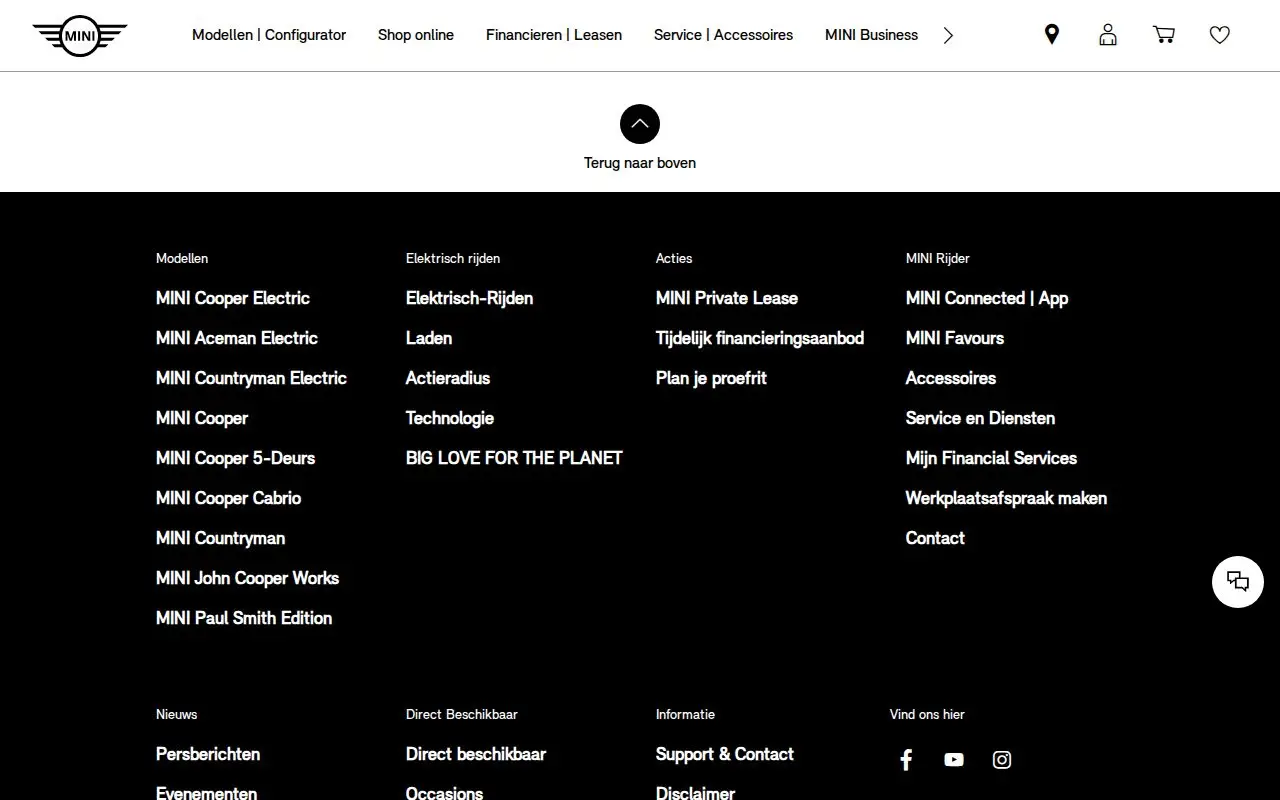Open the MINI Cooper Cabrio link

(x=228, y=498)
